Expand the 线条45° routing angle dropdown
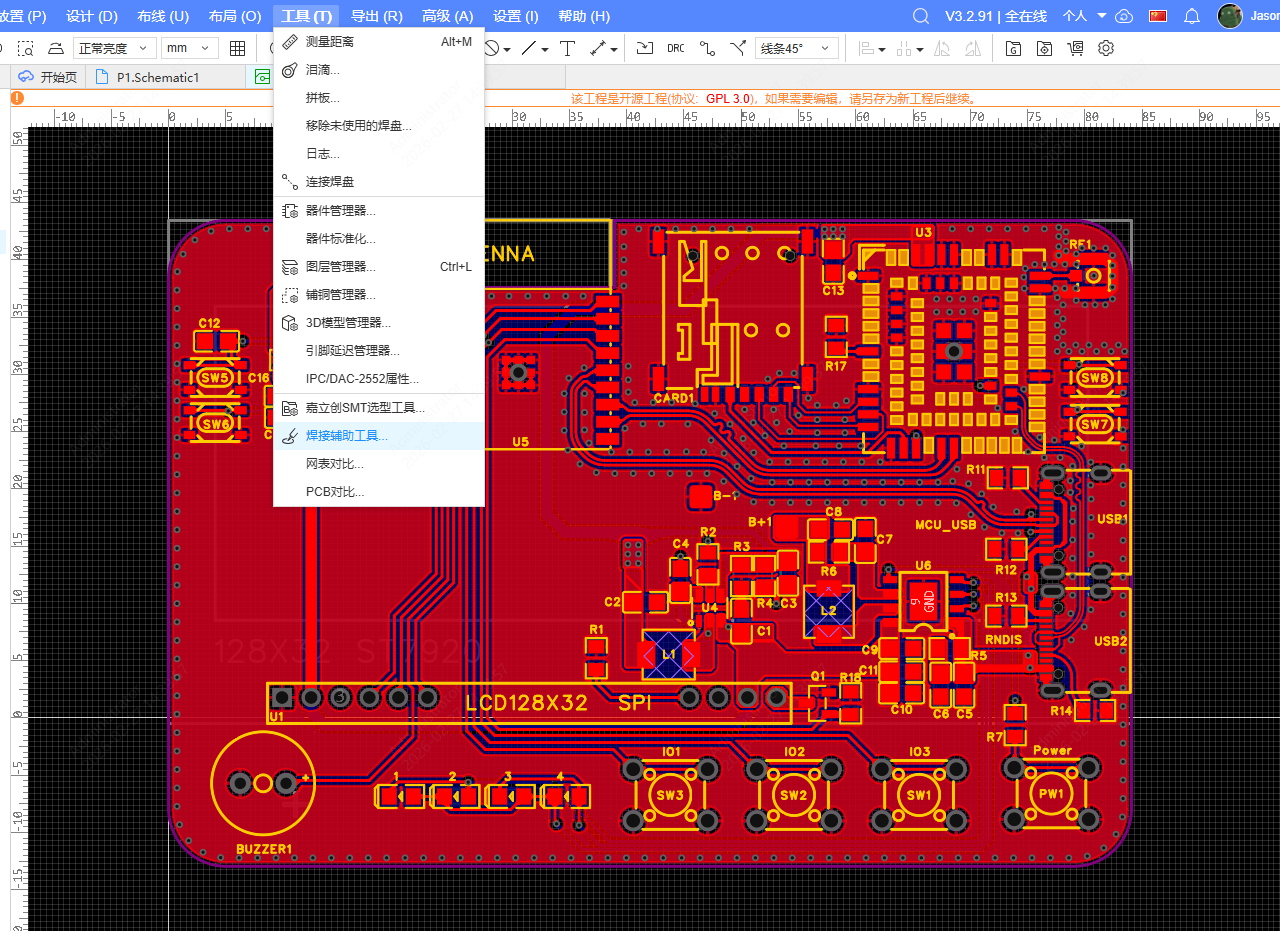Viewport: 1280px width, 931px height. point(796,48)
